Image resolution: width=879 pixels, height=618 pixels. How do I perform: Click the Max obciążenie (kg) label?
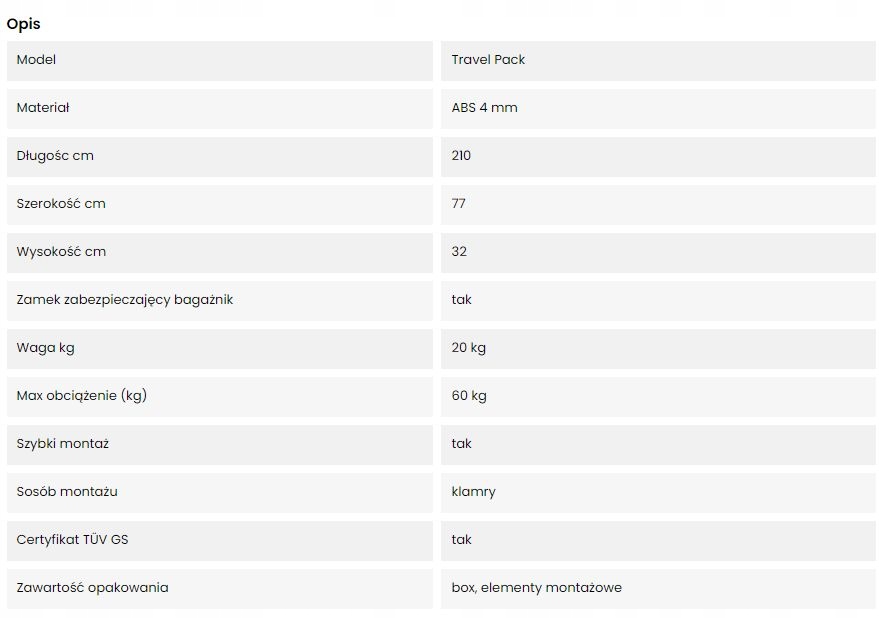[82, 396]
